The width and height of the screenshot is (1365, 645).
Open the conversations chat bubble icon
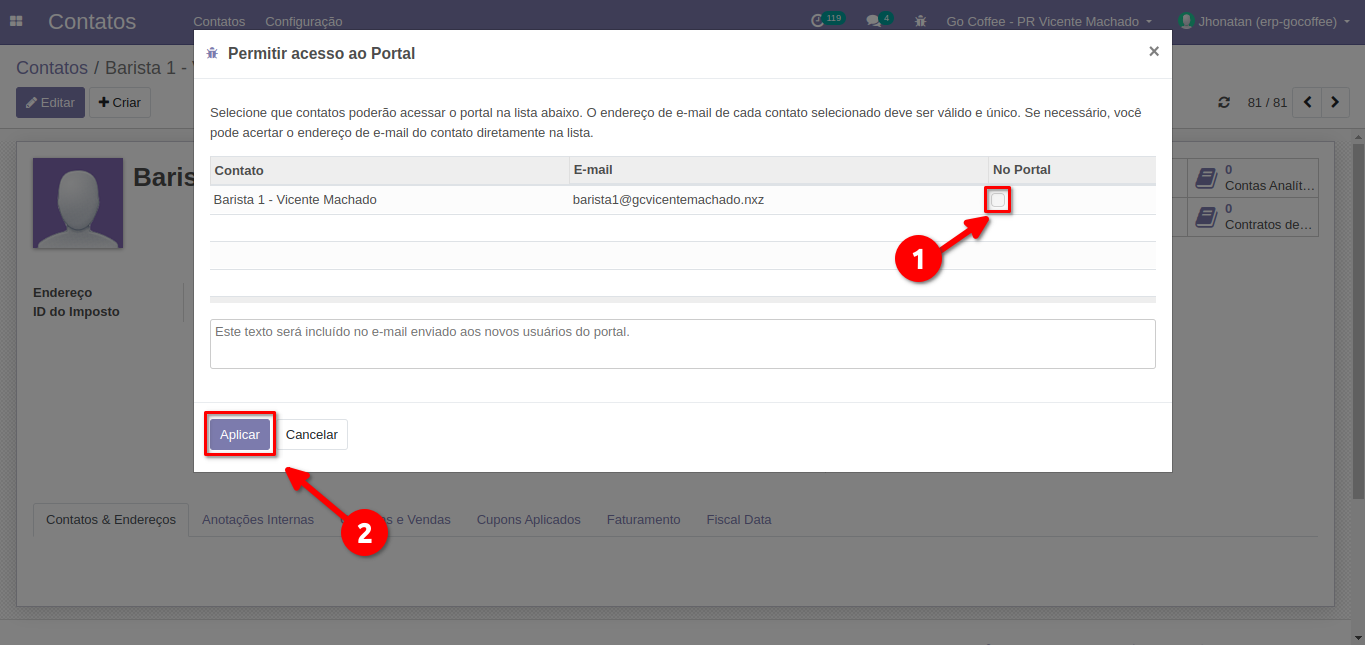point(874,21)
